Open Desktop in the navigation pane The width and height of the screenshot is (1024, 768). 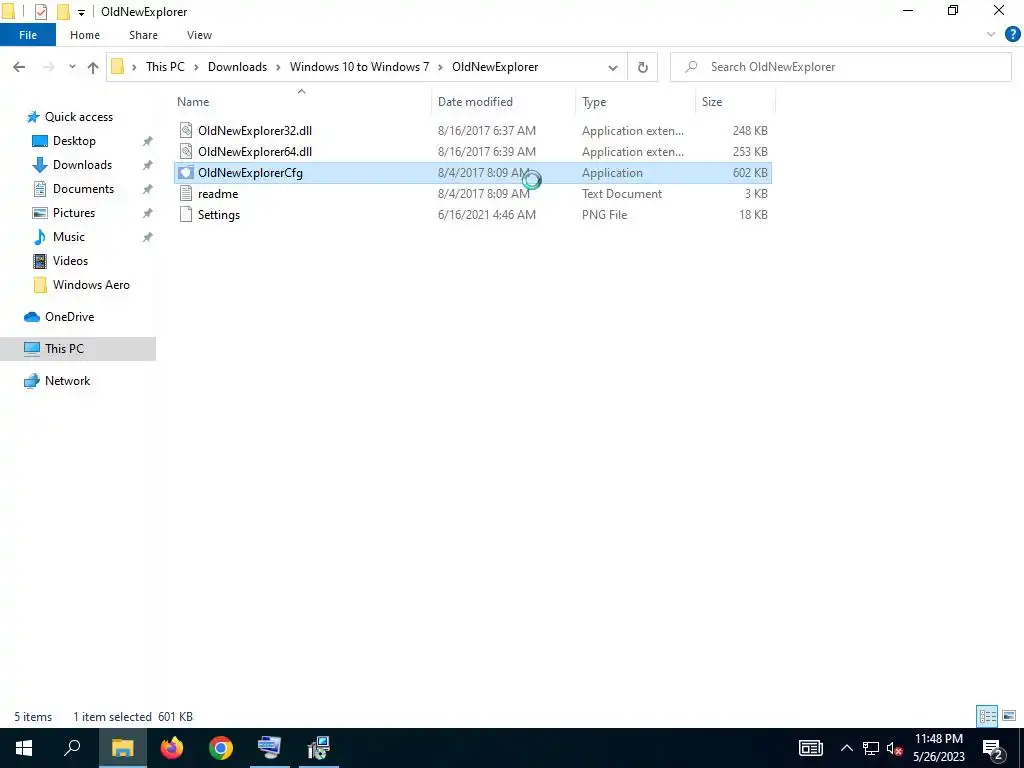click(x=74, y=141)
